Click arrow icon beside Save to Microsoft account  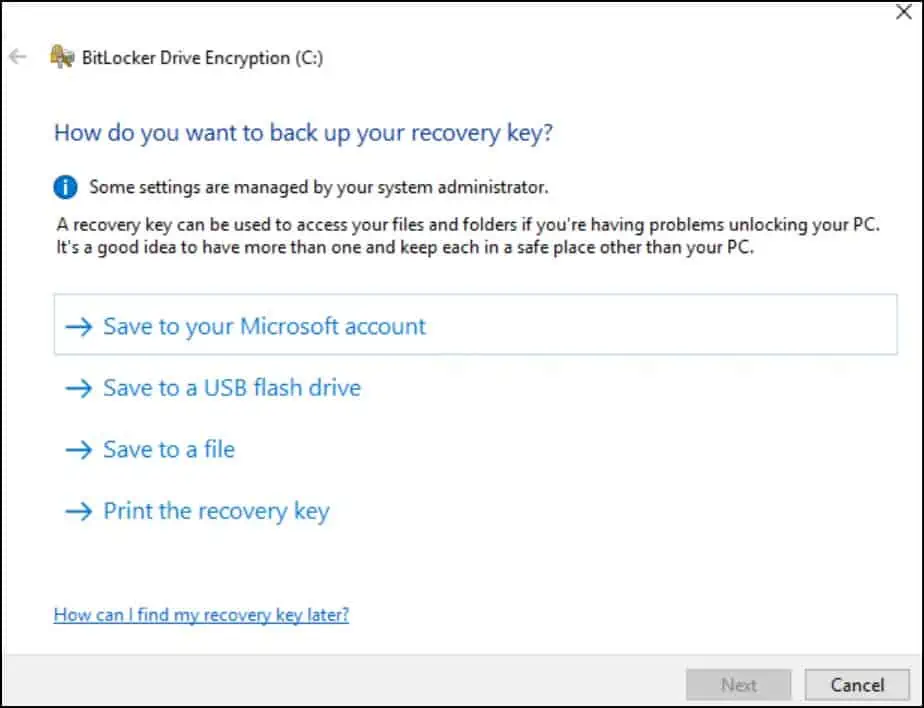78,327
